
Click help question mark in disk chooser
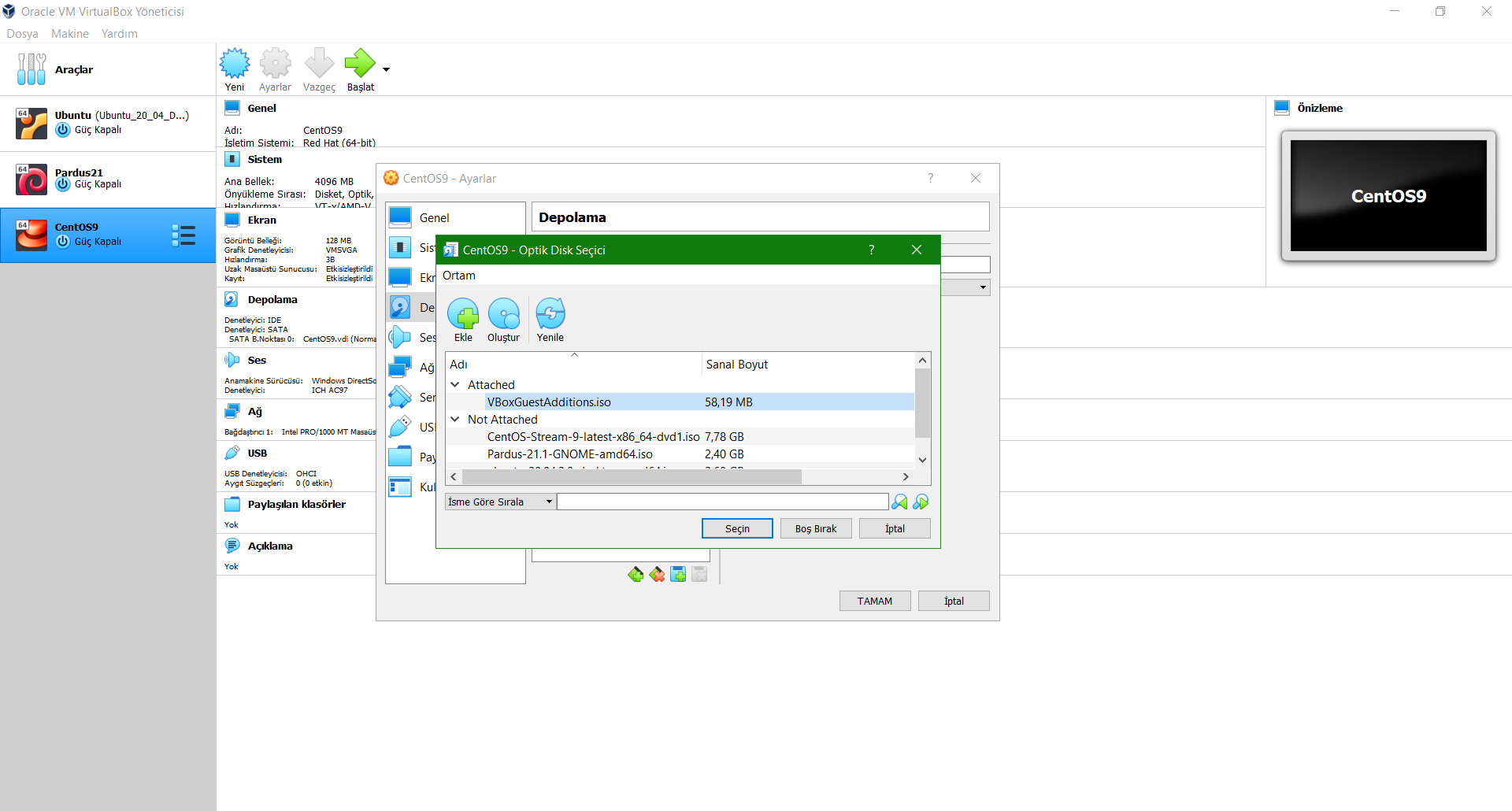871,250
